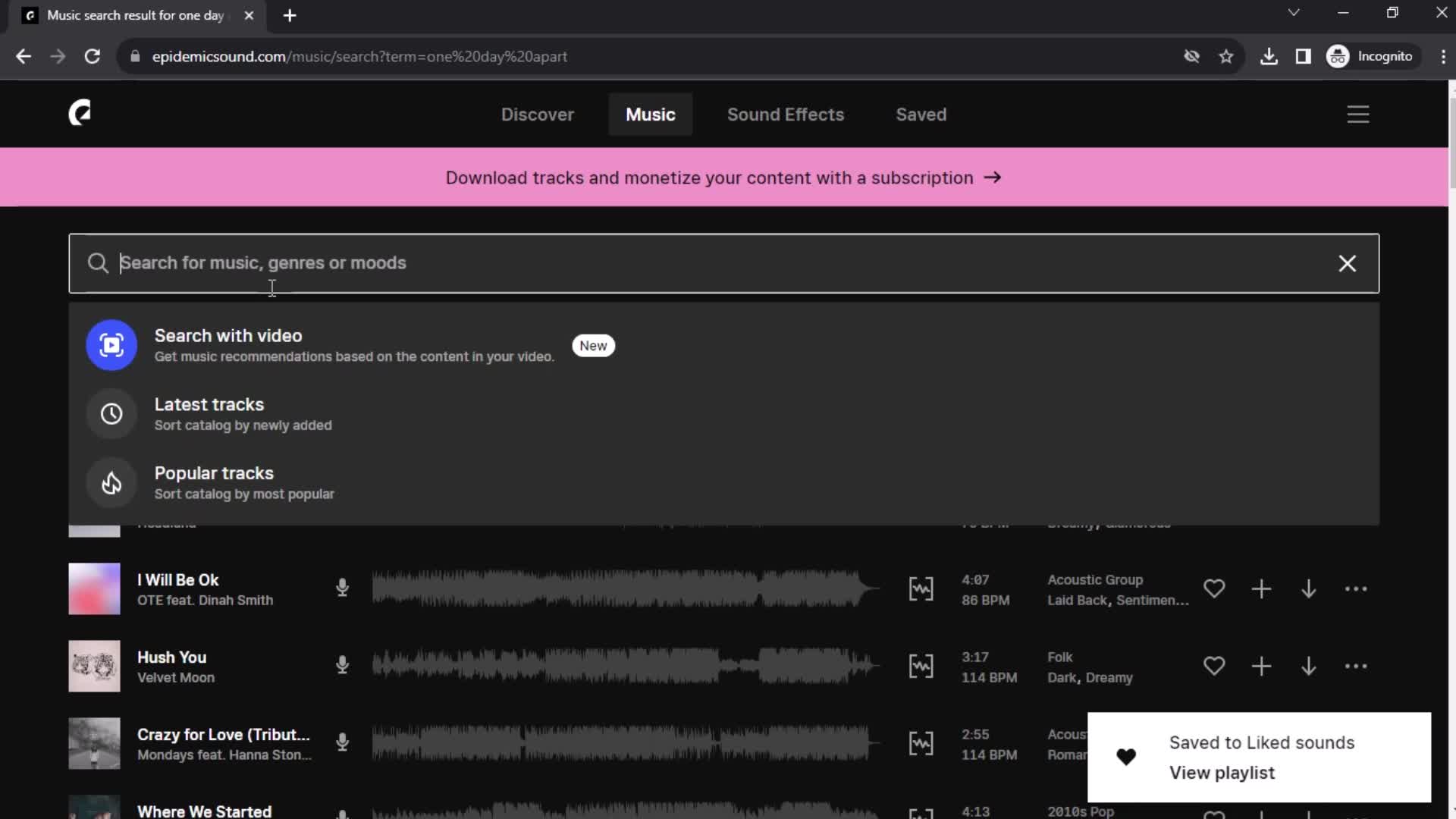Click the download icon on 'I Will Be Ok'
Viewport: 1456px width, 819px height.
(1308, 588)
